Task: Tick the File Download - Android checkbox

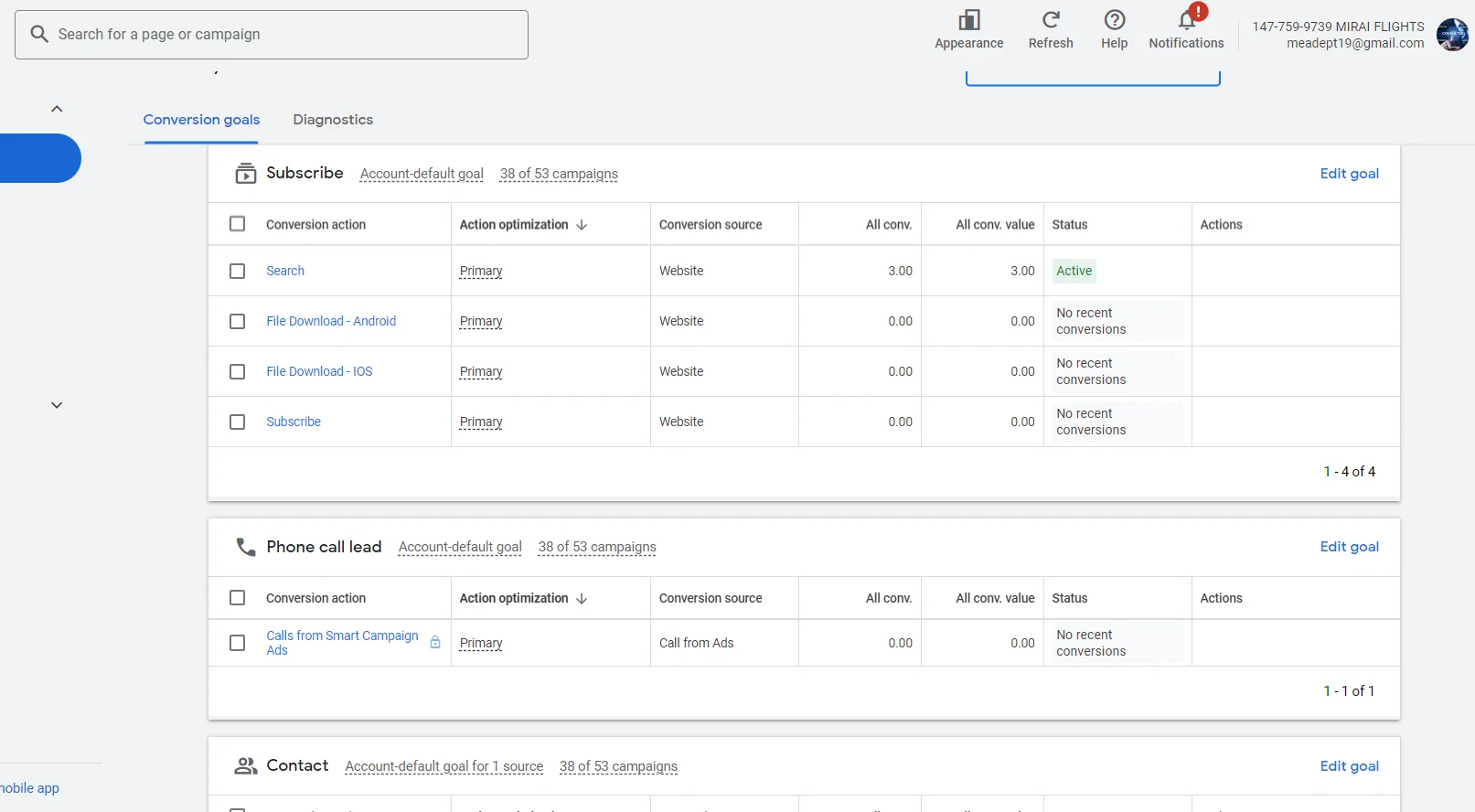Action: click(x=238, y=321)
